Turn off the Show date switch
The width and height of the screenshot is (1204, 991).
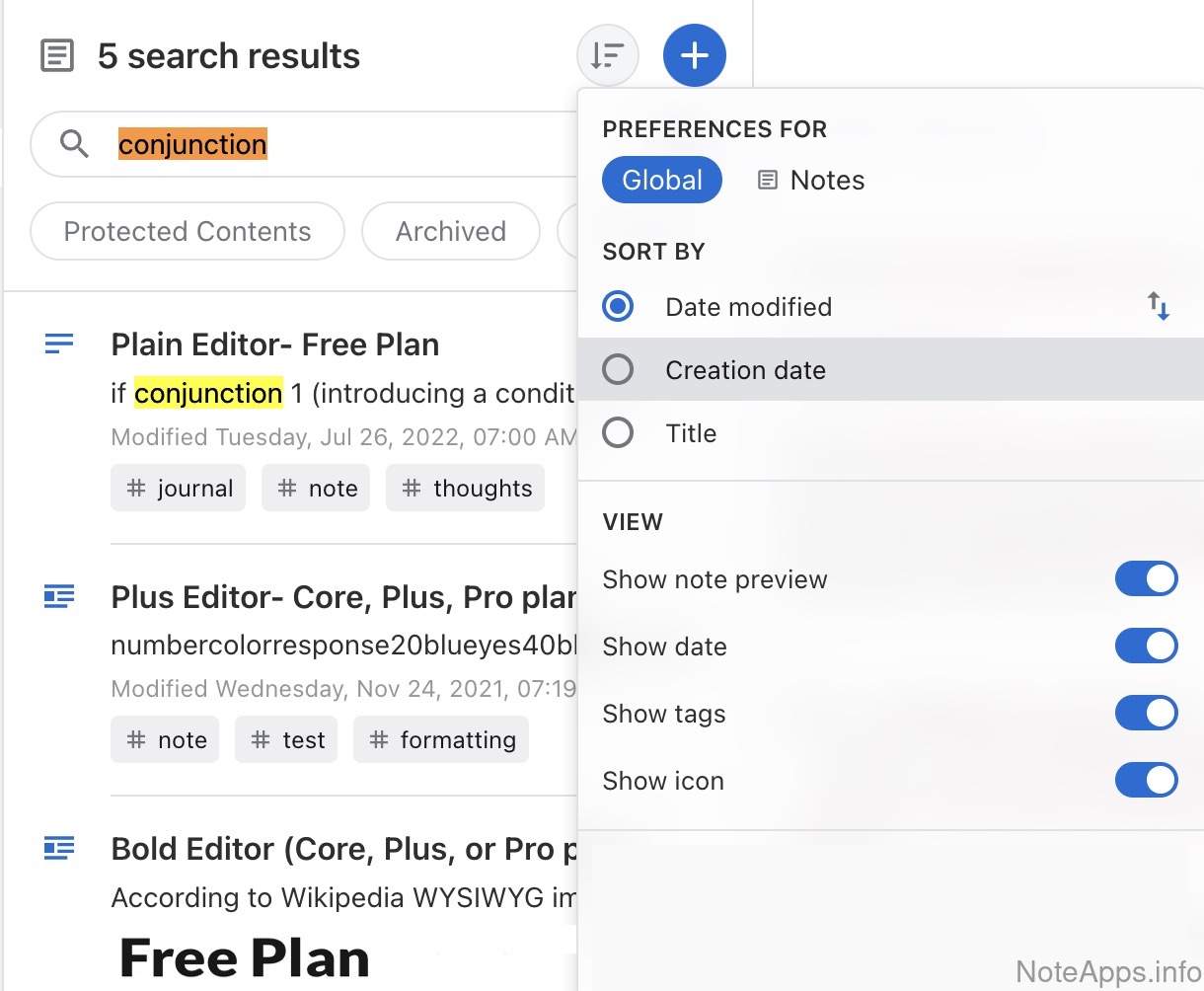click(x=1146, y=647)
